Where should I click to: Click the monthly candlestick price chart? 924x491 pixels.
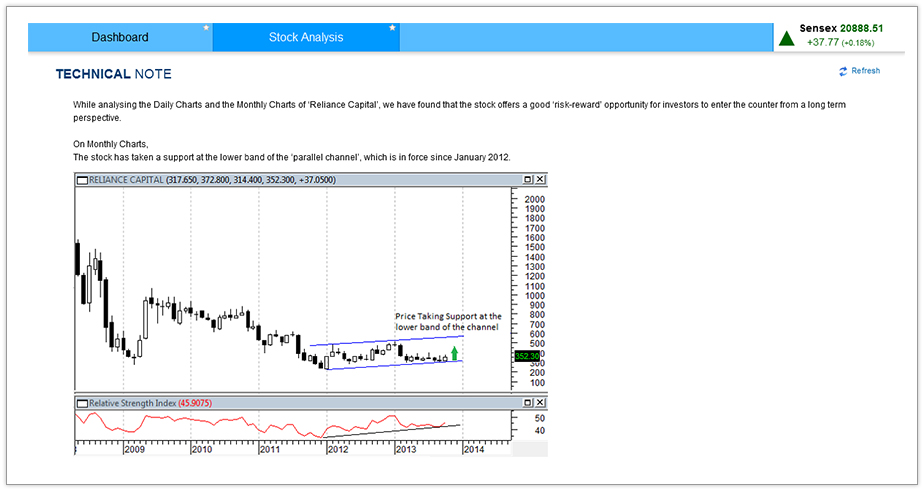pyautogui.click(x=292, y=289)
